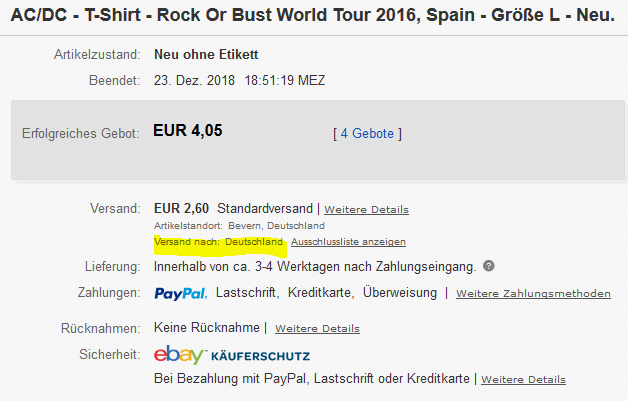
Task: Show the Ausschlussliste anzeigen link
Action: pyautogui.click(x=348, y=242)
